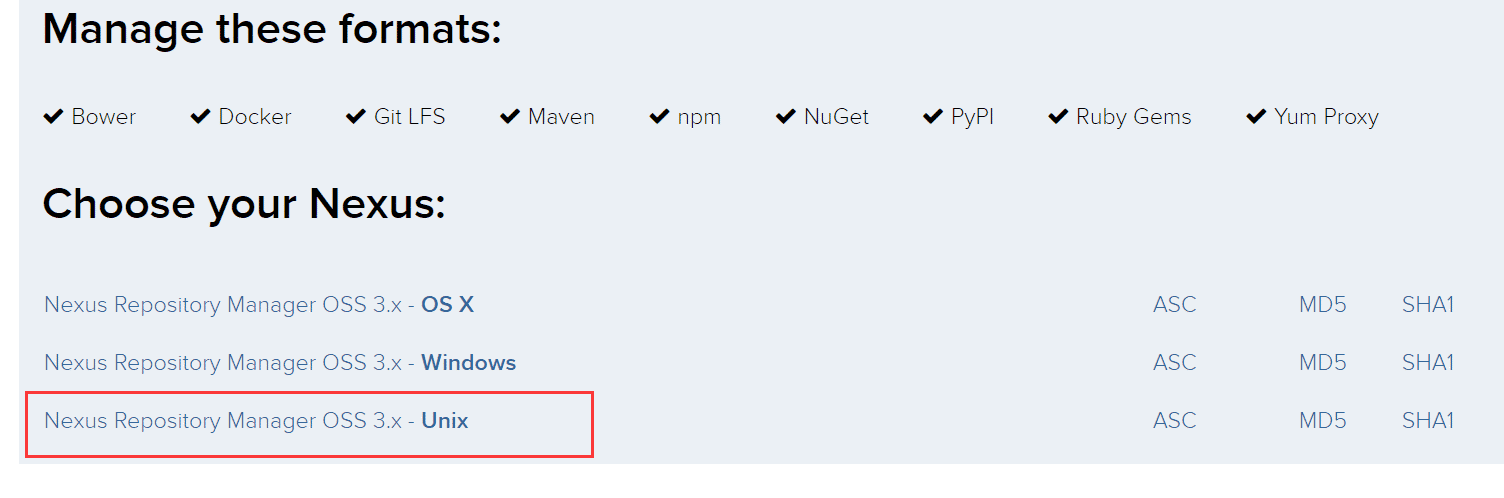Click the checkmark beside NuGet
This screenshot has height=498, width=1504.
tap(786, 117)
